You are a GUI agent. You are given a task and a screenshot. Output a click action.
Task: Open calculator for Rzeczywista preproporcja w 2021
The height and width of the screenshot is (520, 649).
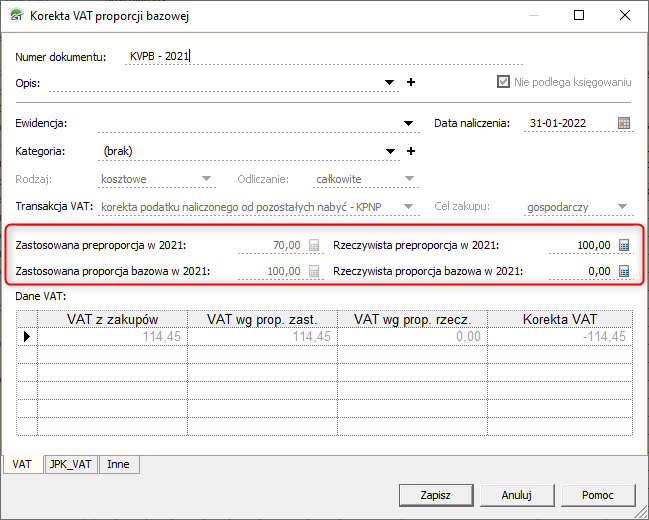(624, 245)
